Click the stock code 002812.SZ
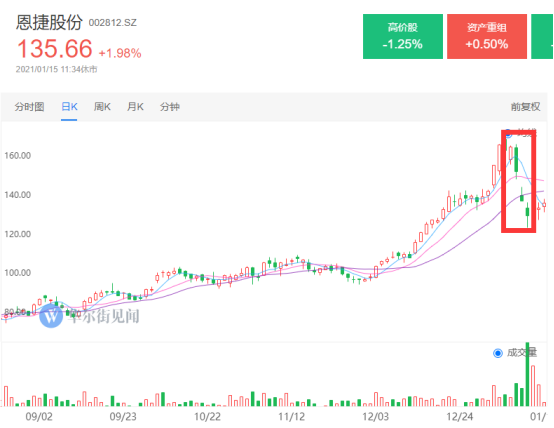This screenshot has height=428, width=554. (x=112, y=23)
